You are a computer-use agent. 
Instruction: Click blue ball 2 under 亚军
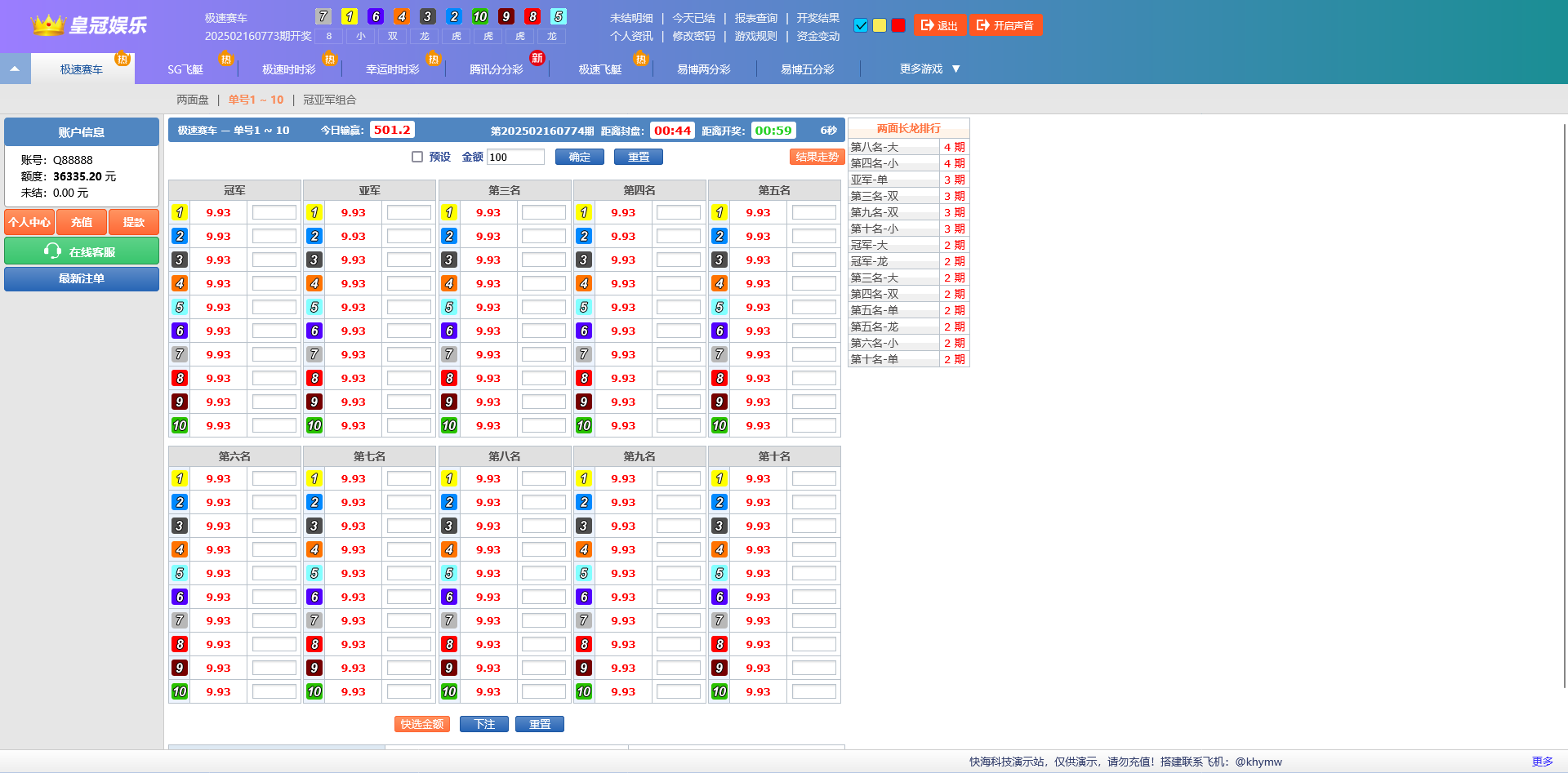click(314, 236)
